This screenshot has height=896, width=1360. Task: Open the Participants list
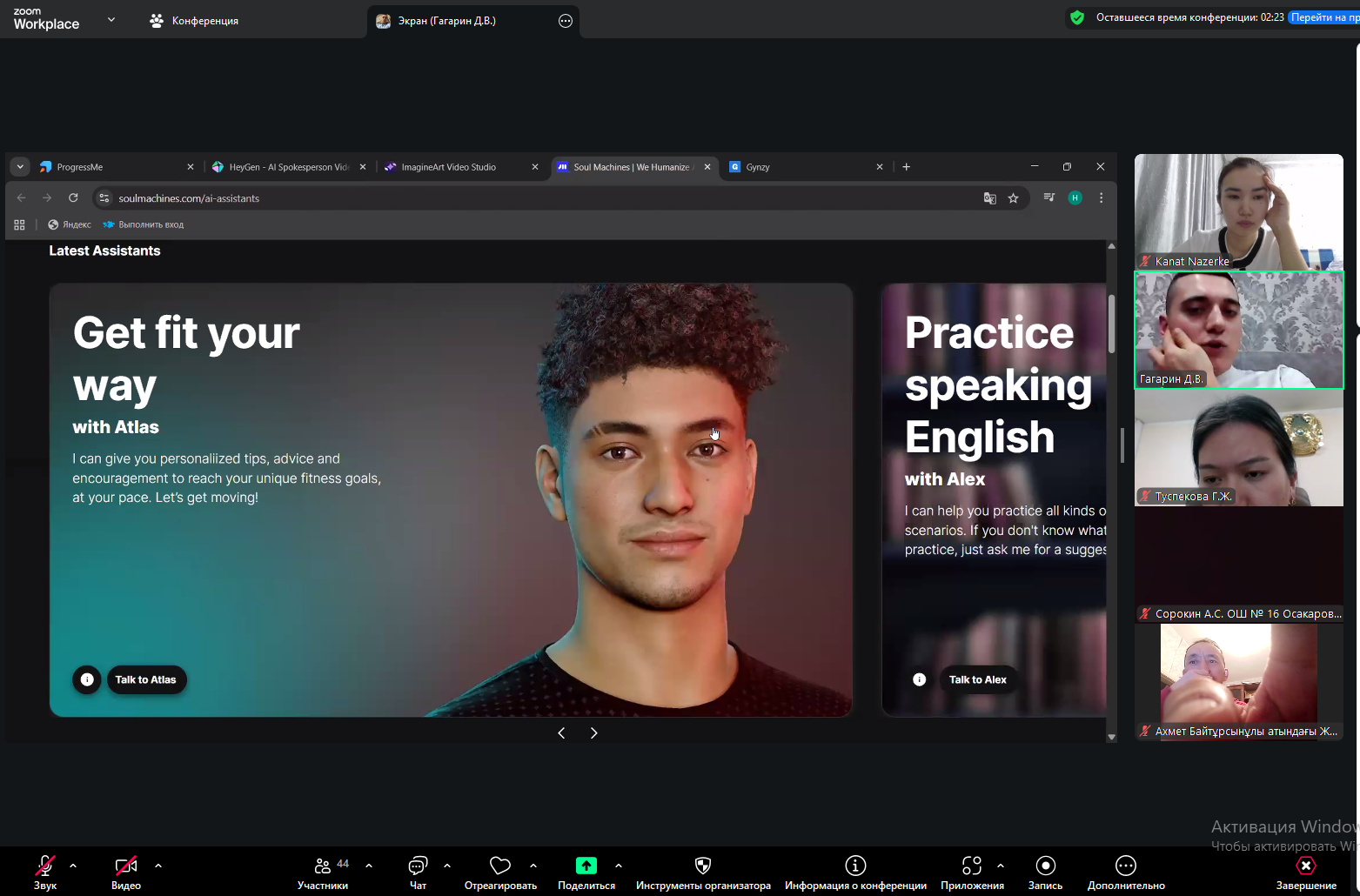[x=323, y=866]
